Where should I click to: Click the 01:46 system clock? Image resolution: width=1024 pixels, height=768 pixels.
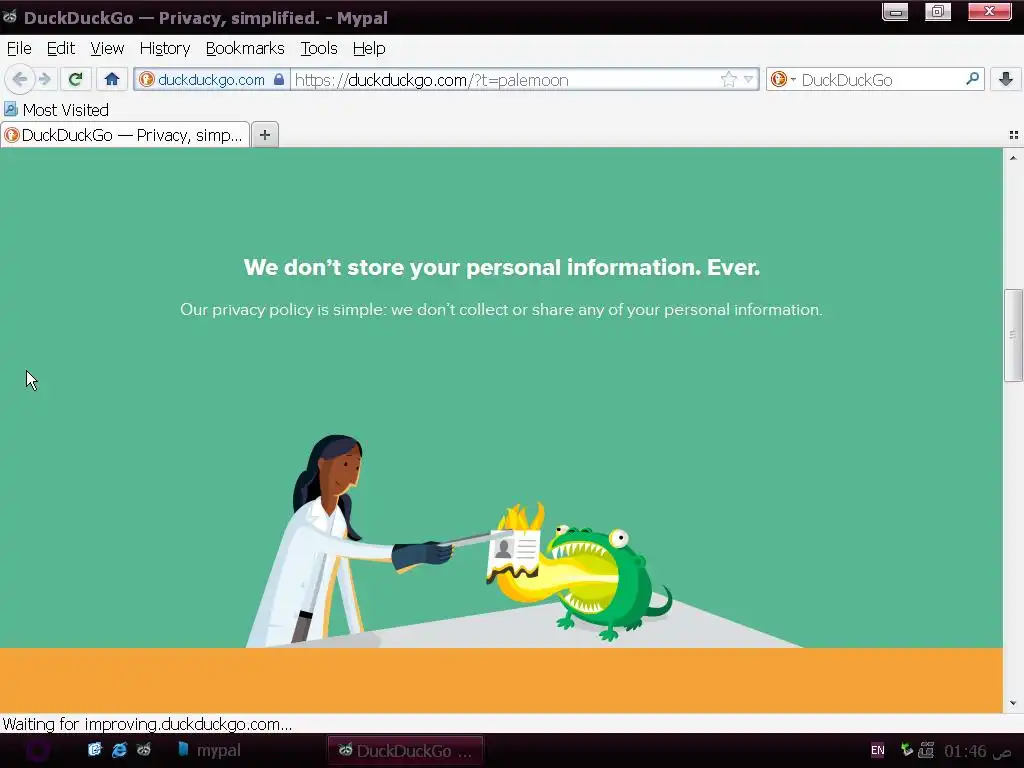coord(977,751)
